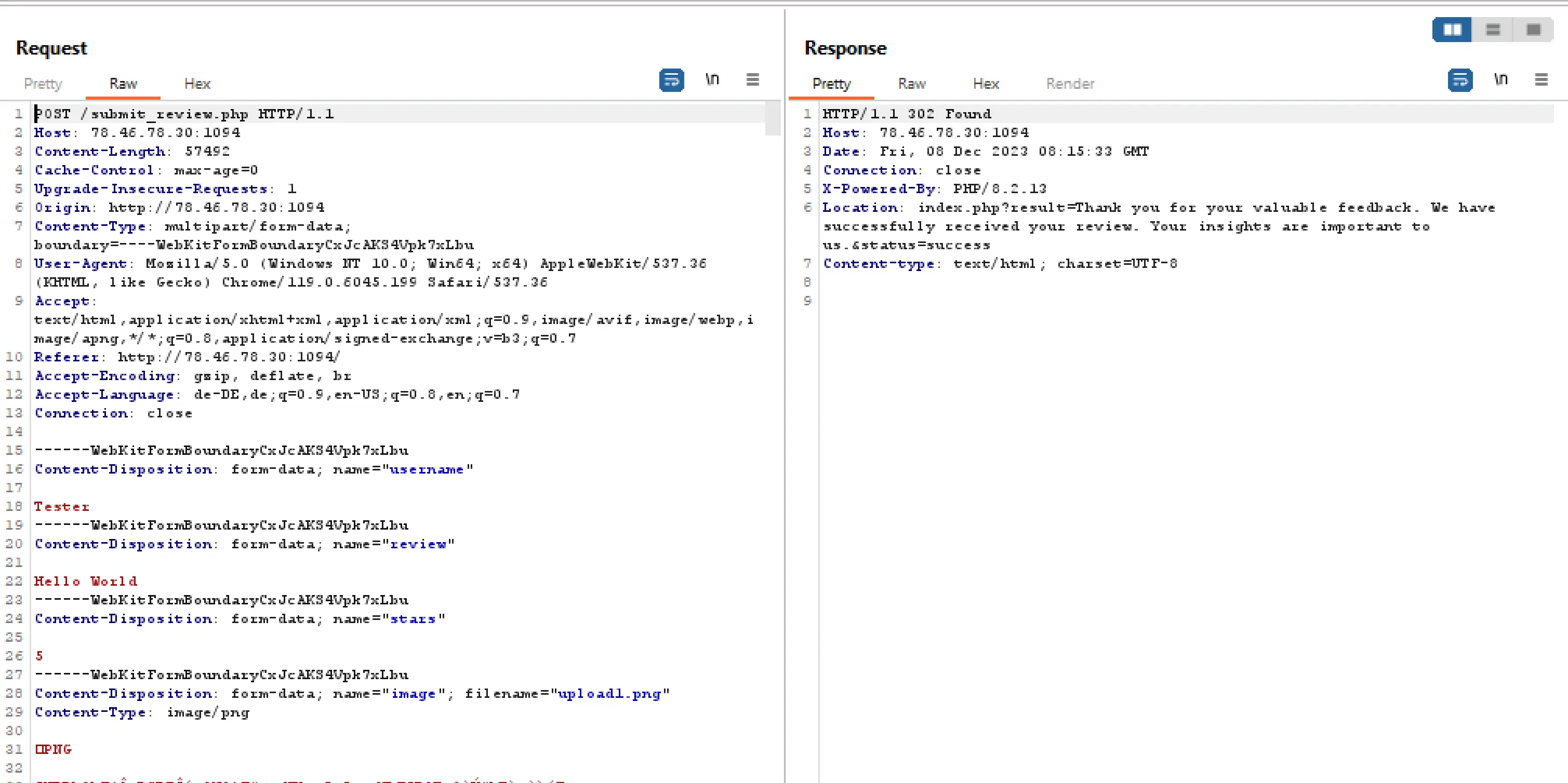Switch Response view to Raw tab
Screen dimensions: 1568x783
coord(911,84)
